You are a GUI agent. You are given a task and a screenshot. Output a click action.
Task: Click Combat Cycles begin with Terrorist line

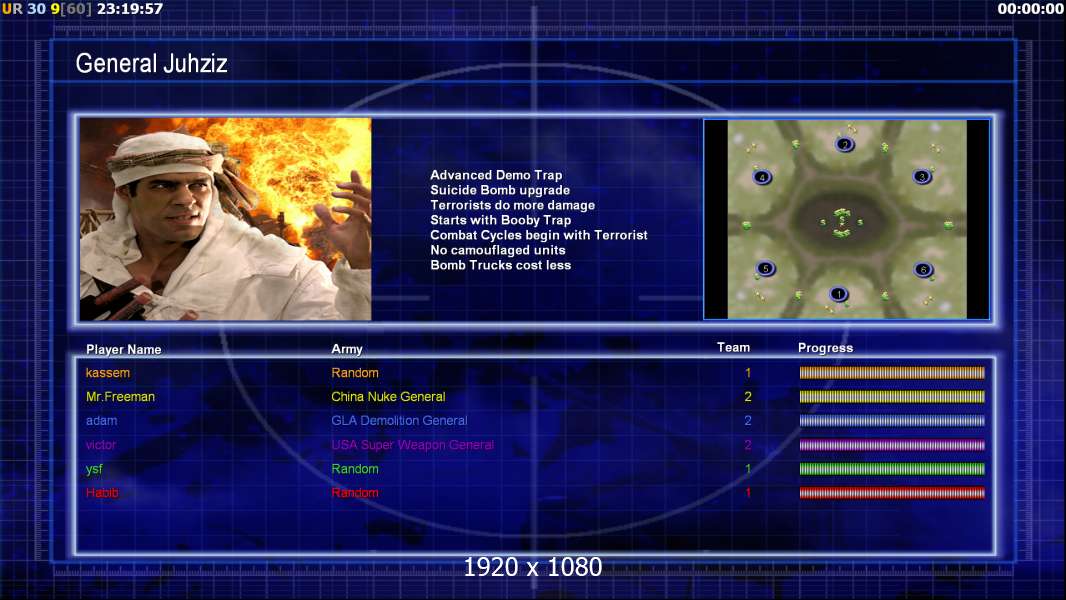tap(538, 235)
